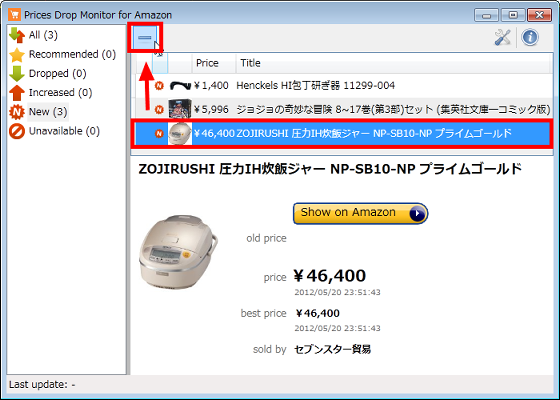Select the Increased (0) category
This screenshot has height=400, width=560.
point(60,93)
